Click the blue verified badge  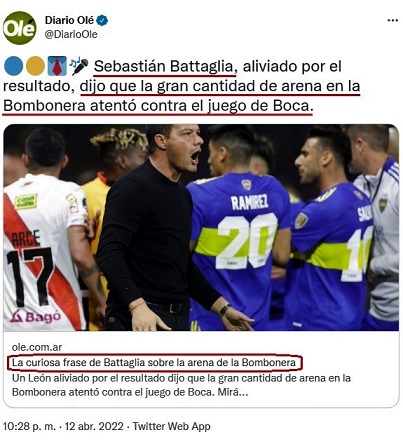pos(102,21)
